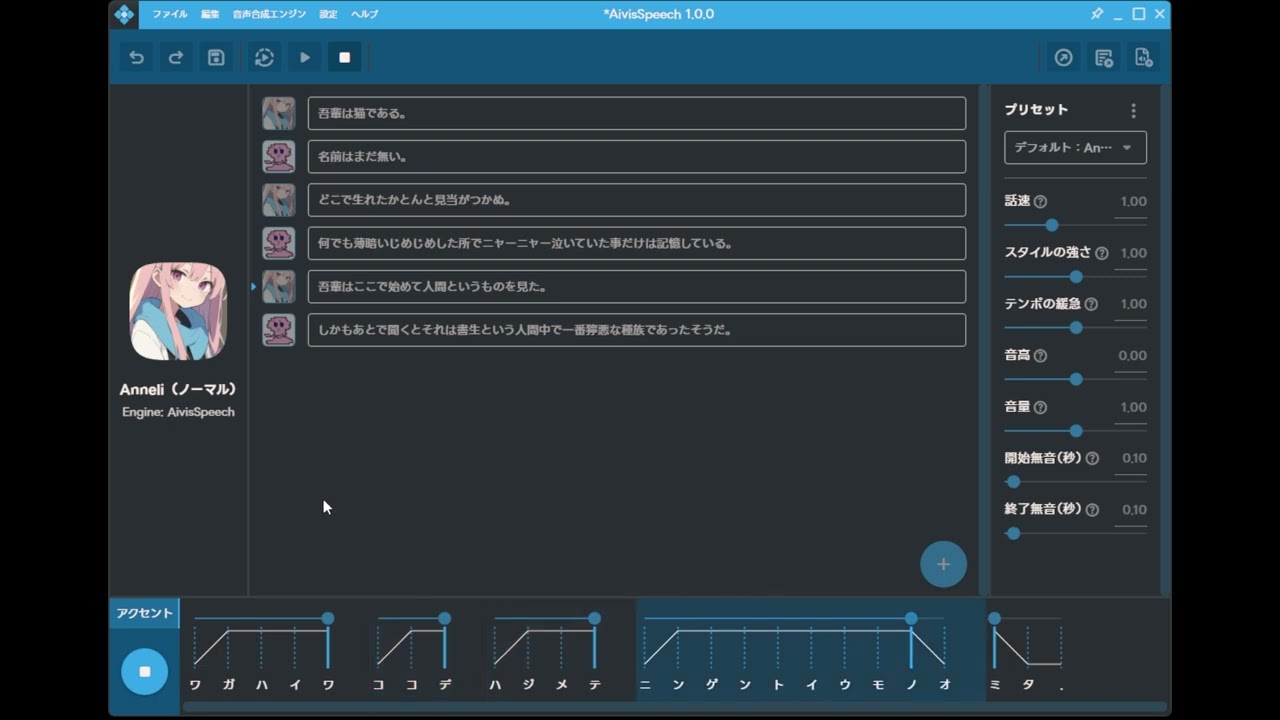Click the Anneli（ノーマル） speaker name label

[x=178, y=390]
